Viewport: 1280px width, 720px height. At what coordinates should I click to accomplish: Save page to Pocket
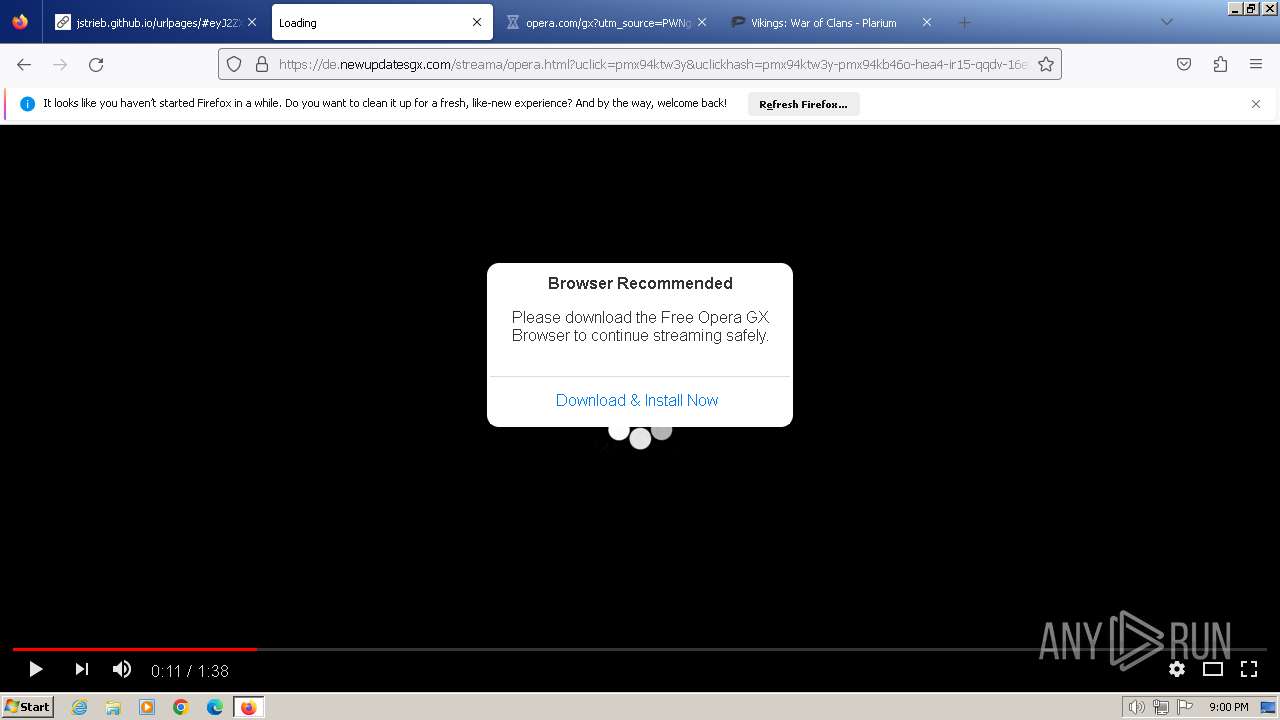1184,64
